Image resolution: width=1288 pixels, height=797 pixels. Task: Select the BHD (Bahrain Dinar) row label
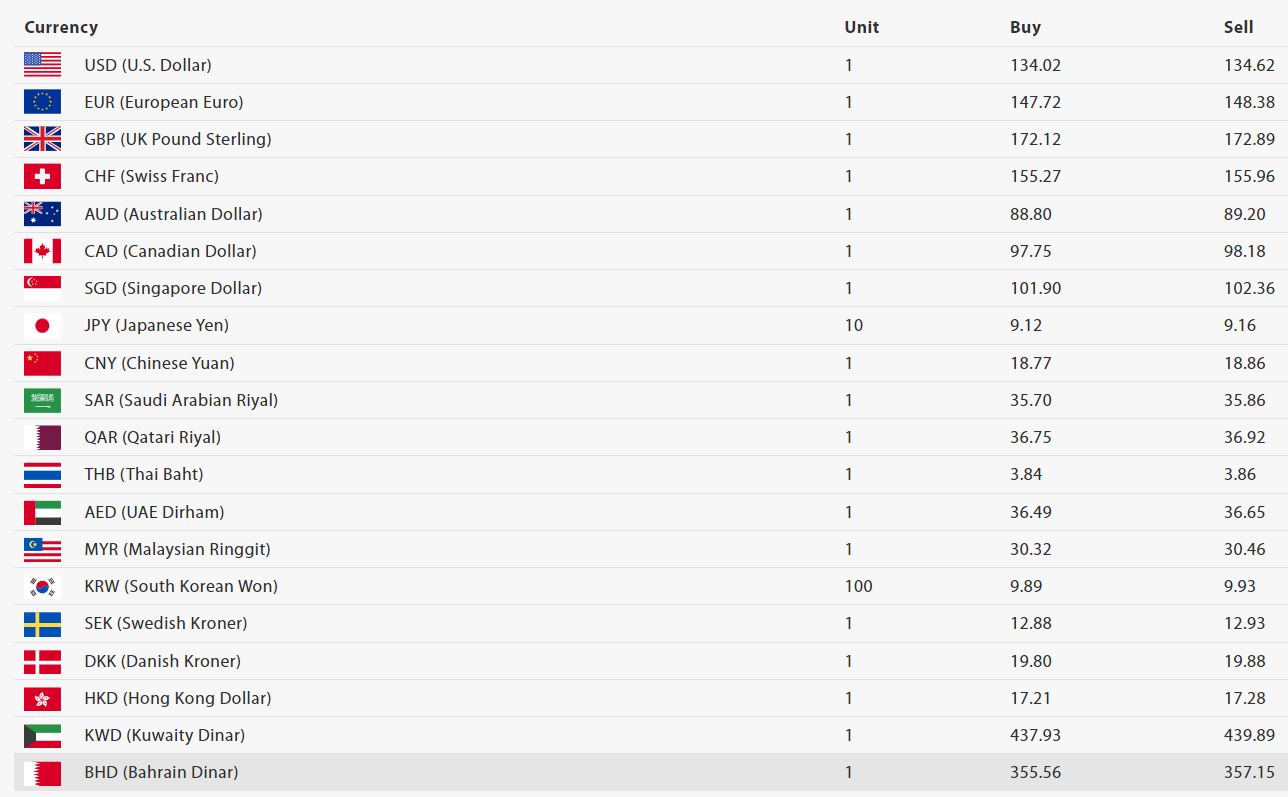pos(161,772)
